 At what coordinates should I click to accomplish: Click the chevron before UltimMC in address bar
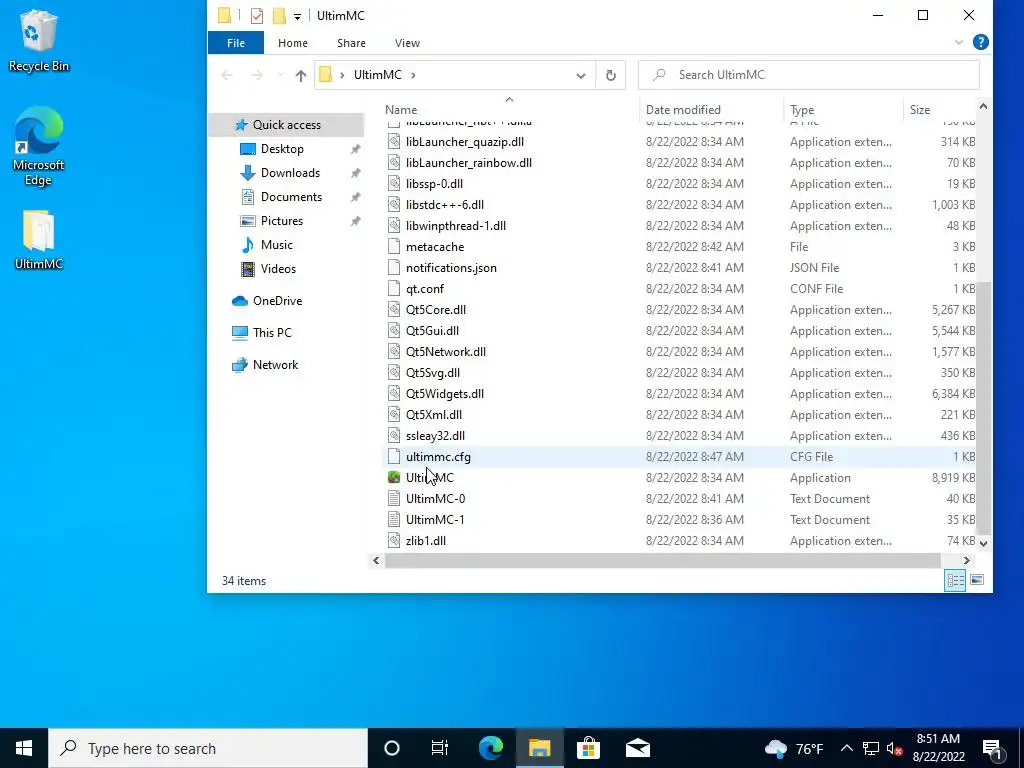click(x=342, y=75)
